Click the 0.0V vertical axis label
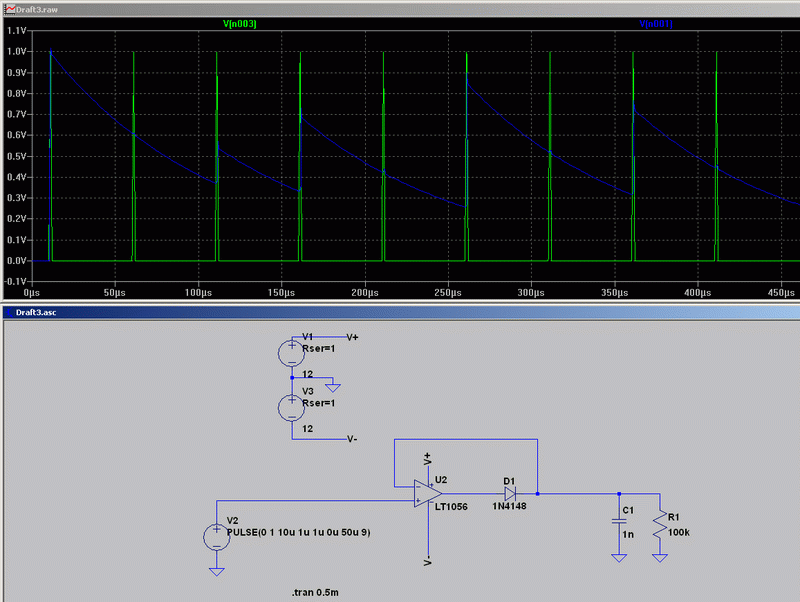This screenshot has width=800, height=602. [16, 261]
